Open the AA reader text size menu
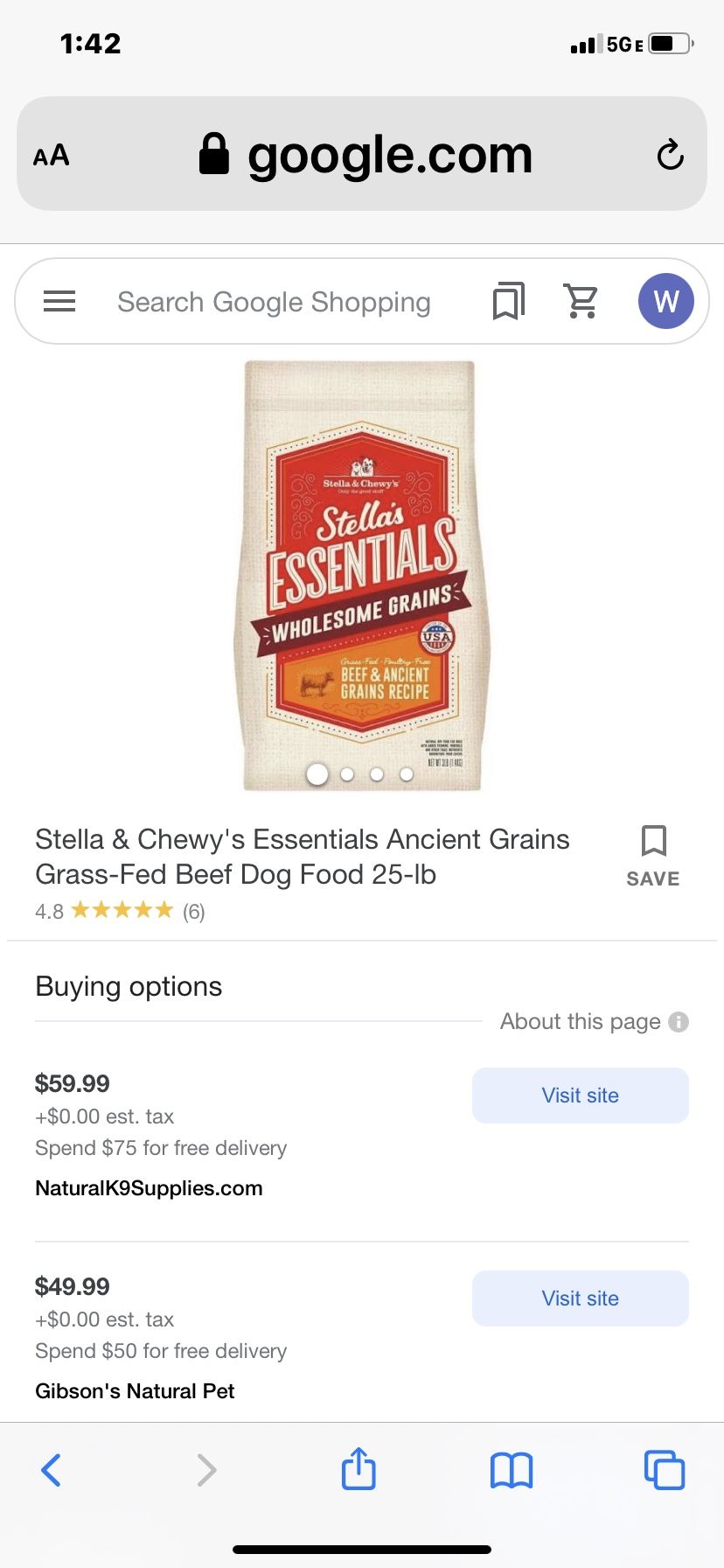This screenshot has width=724, height=1568. click(52, 156)
